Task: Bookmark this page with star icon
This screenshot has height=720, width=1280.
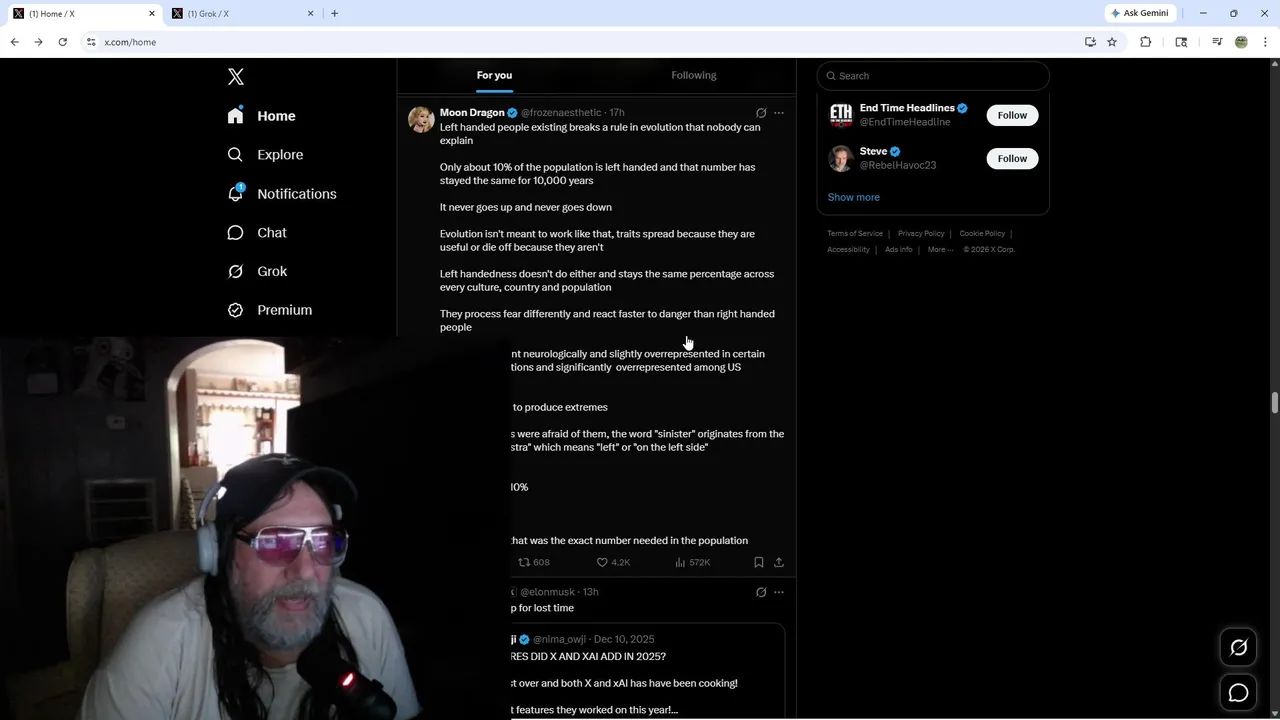Action: pyautogui.click(x=1112, y=42)
